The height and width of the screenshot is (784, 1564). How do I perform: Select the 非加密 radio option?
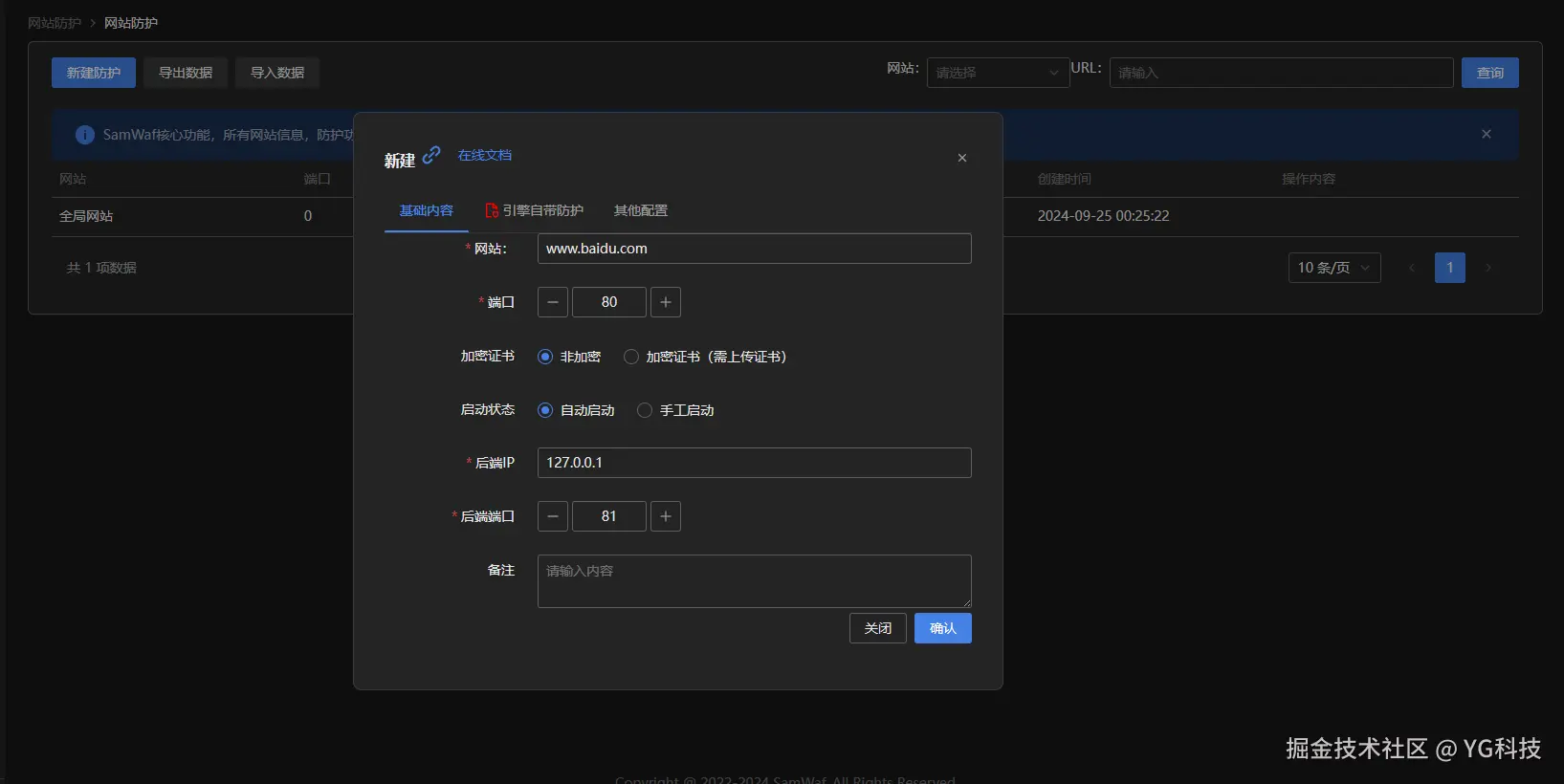(x=569, y=357)
